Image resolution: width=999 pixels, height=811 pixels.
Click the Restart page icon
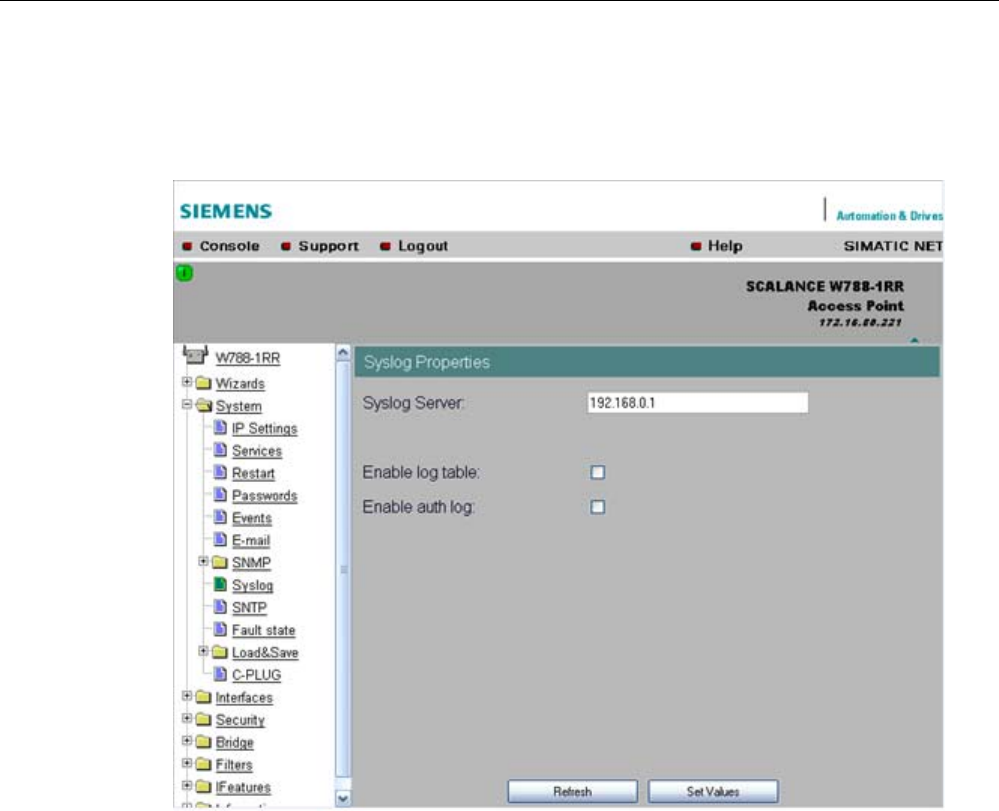coord(220,472)
